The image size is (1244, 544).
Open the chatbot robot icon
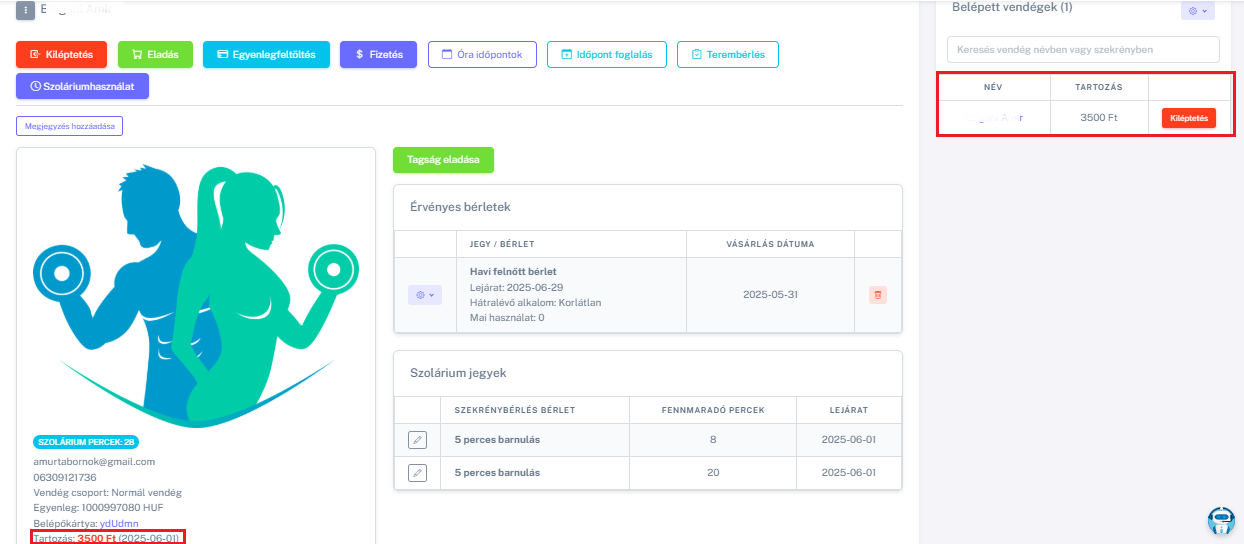(1221, 521)
